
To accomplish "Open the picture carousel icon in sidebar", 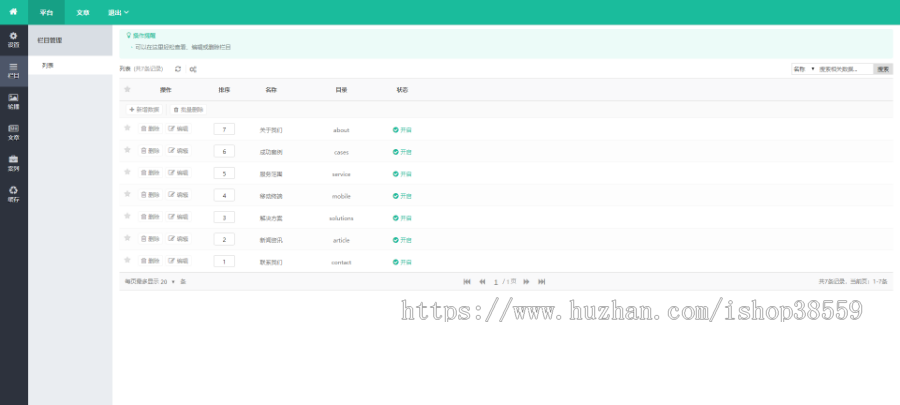I will coord(14,102).
